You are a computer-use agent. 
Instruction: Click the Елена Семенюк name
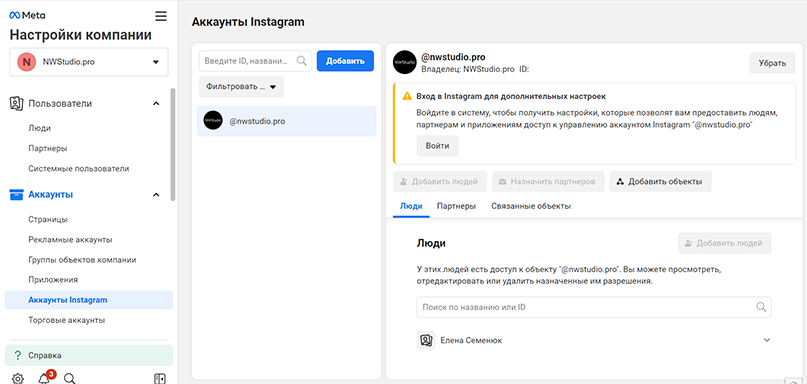(471, 340)
